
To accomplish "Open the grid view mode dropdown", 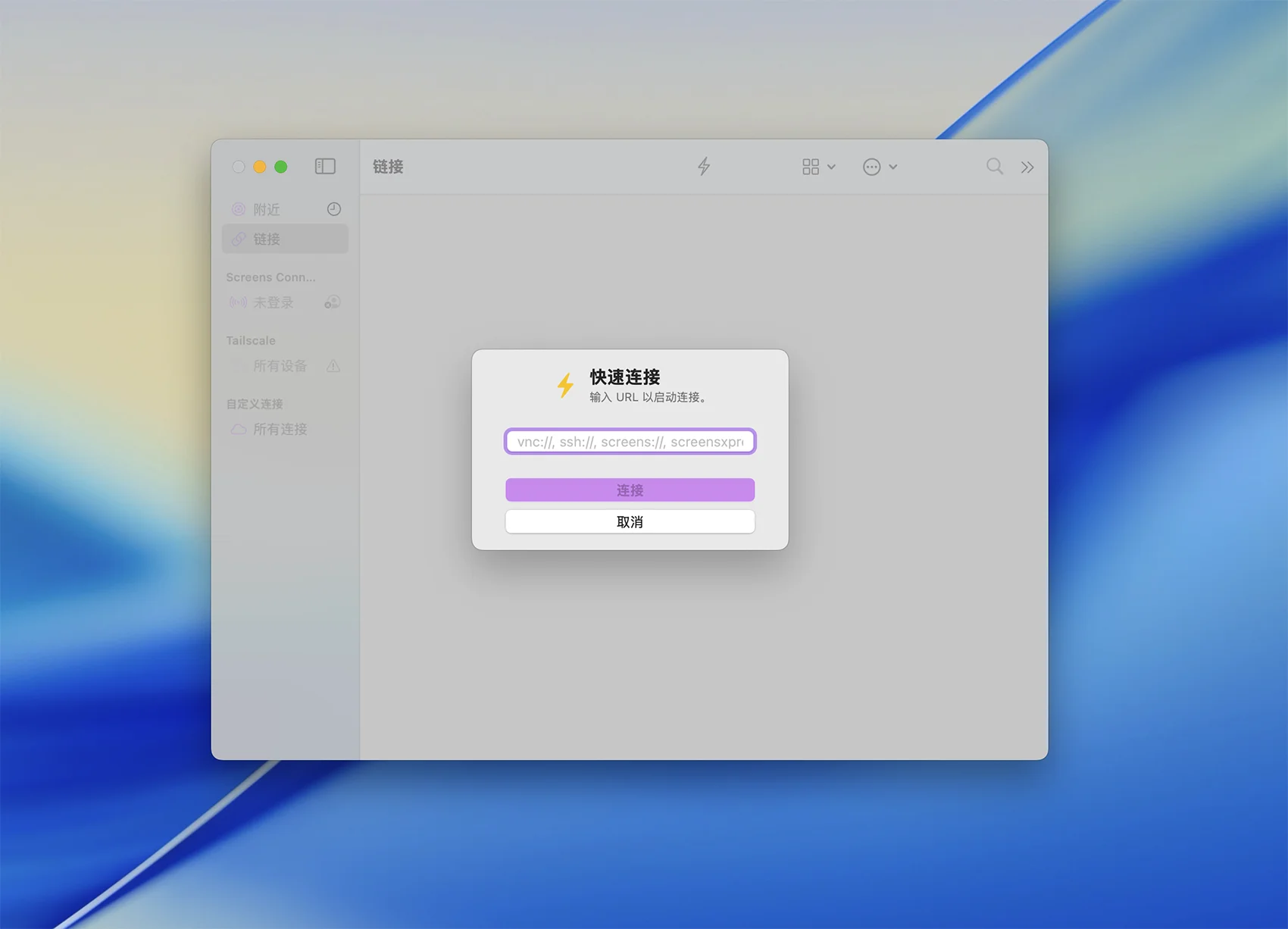I will pyautogui.click(x=818, y=167).
